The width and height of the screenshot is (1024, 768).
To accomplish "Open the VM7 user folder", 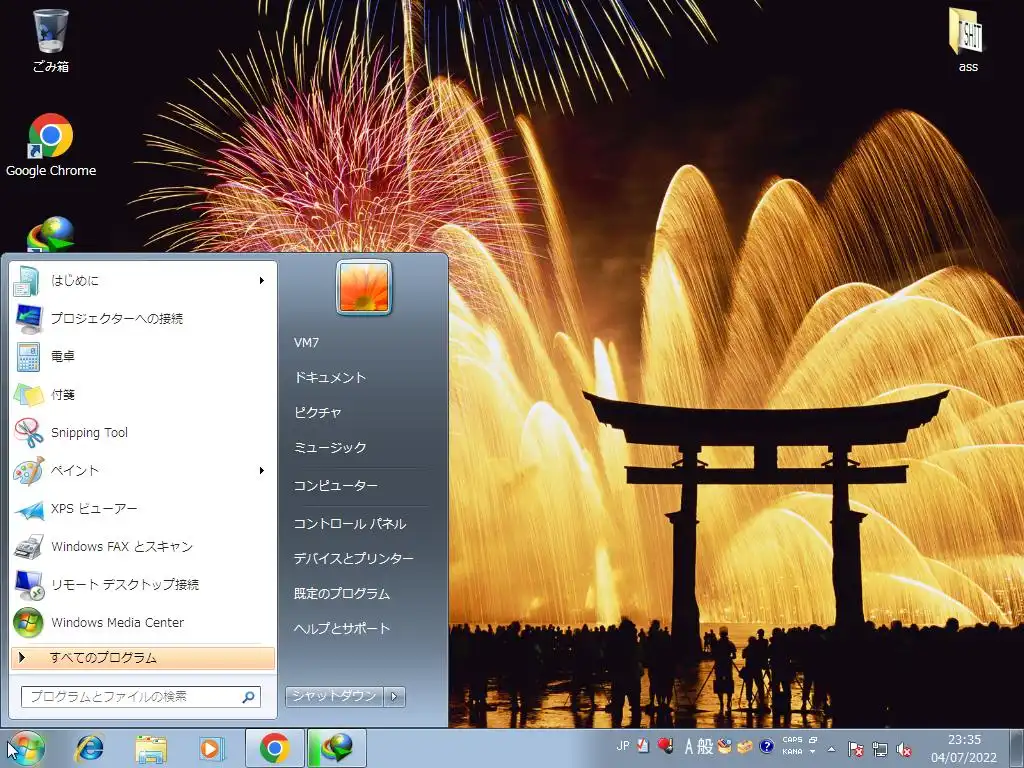I will point(306,343).
